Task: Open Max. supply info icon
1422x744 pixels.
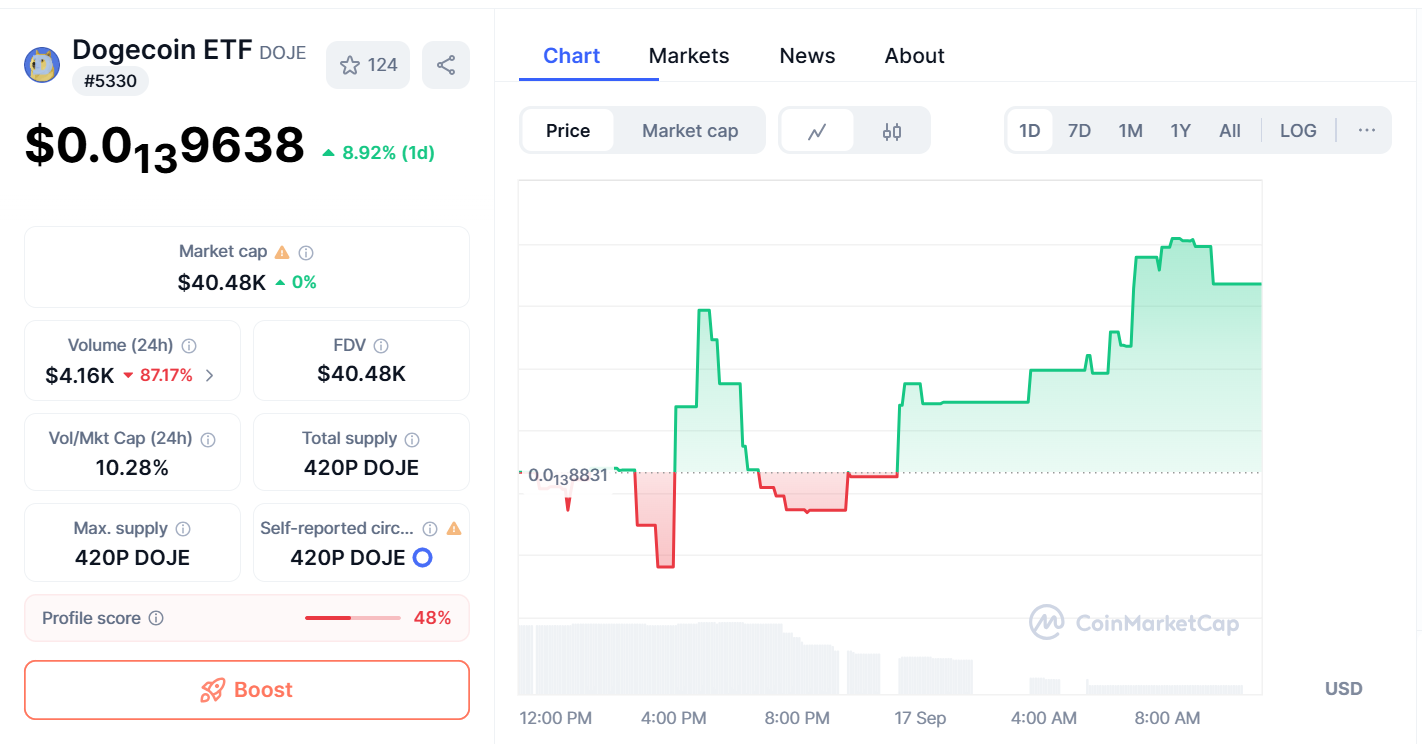Action: pyautogui.click(x=183, y=529)
